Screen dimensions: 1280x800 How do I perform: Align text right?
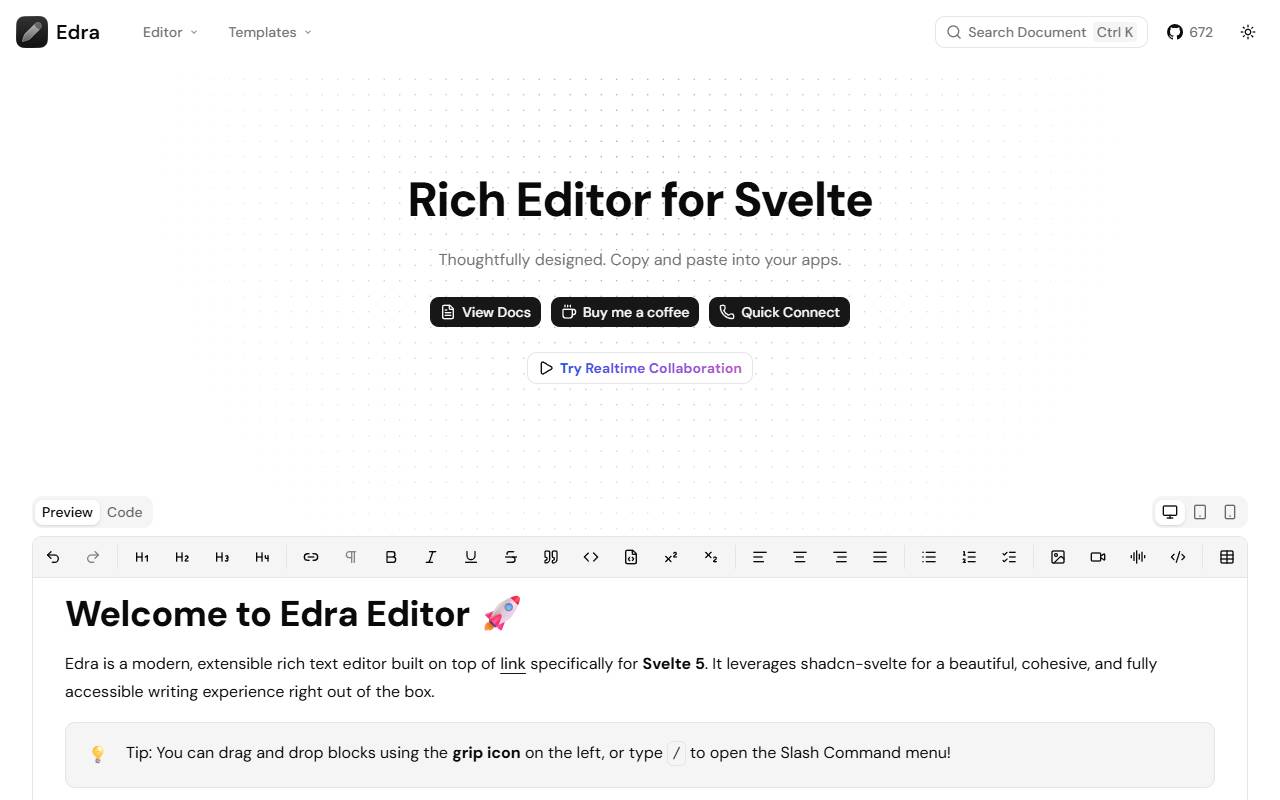click(x=840, y=557)
